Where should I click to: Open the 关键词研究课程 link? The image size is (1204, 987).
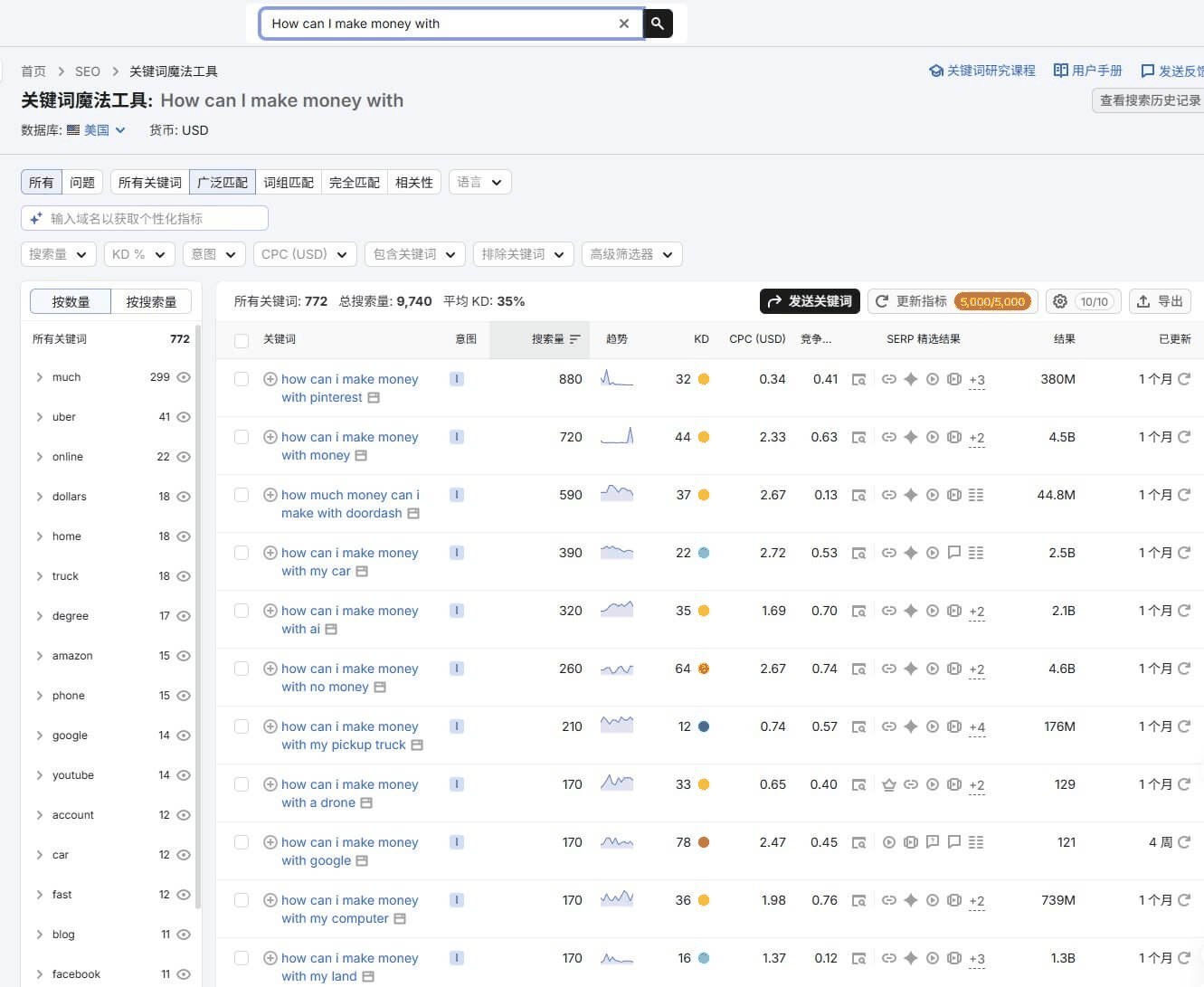pos(982,71)
